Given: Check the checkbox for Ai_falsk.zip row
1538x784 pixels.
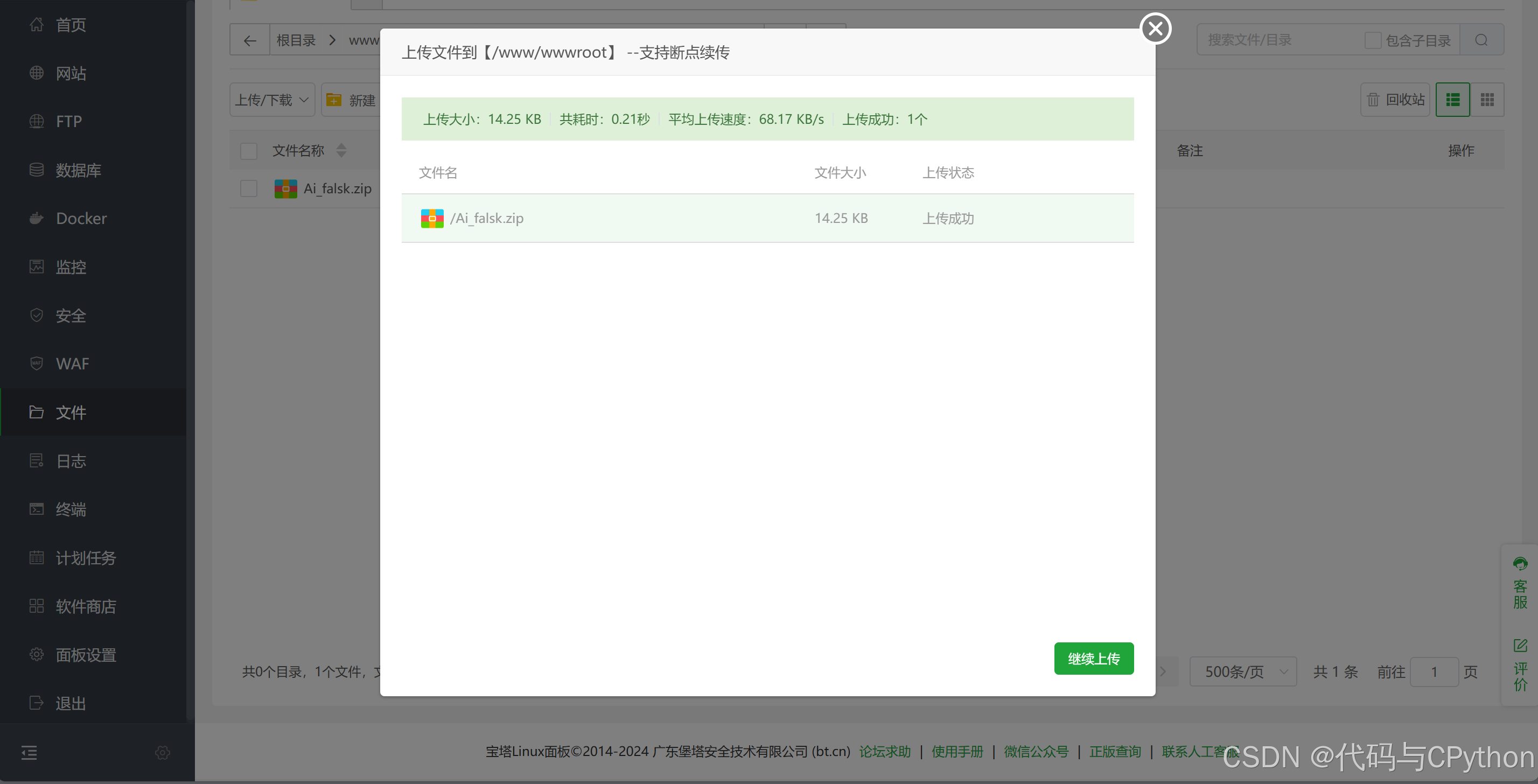Looking at the screenshot, I should pos(248,188).
